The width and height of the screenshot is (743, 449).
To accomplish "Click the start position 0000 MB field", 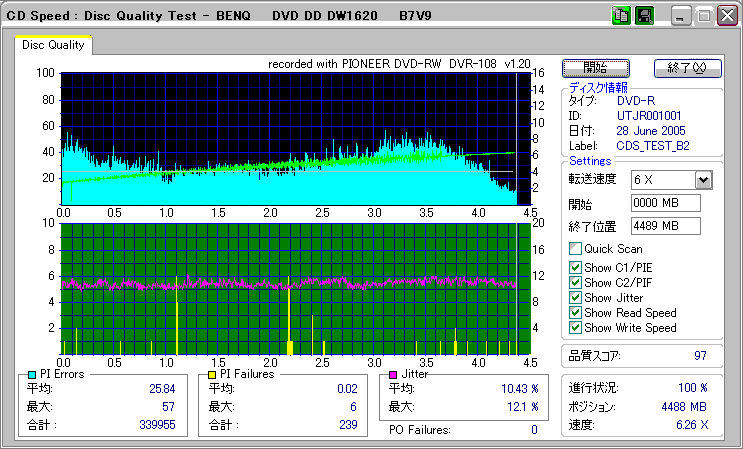I will [665, 203].
